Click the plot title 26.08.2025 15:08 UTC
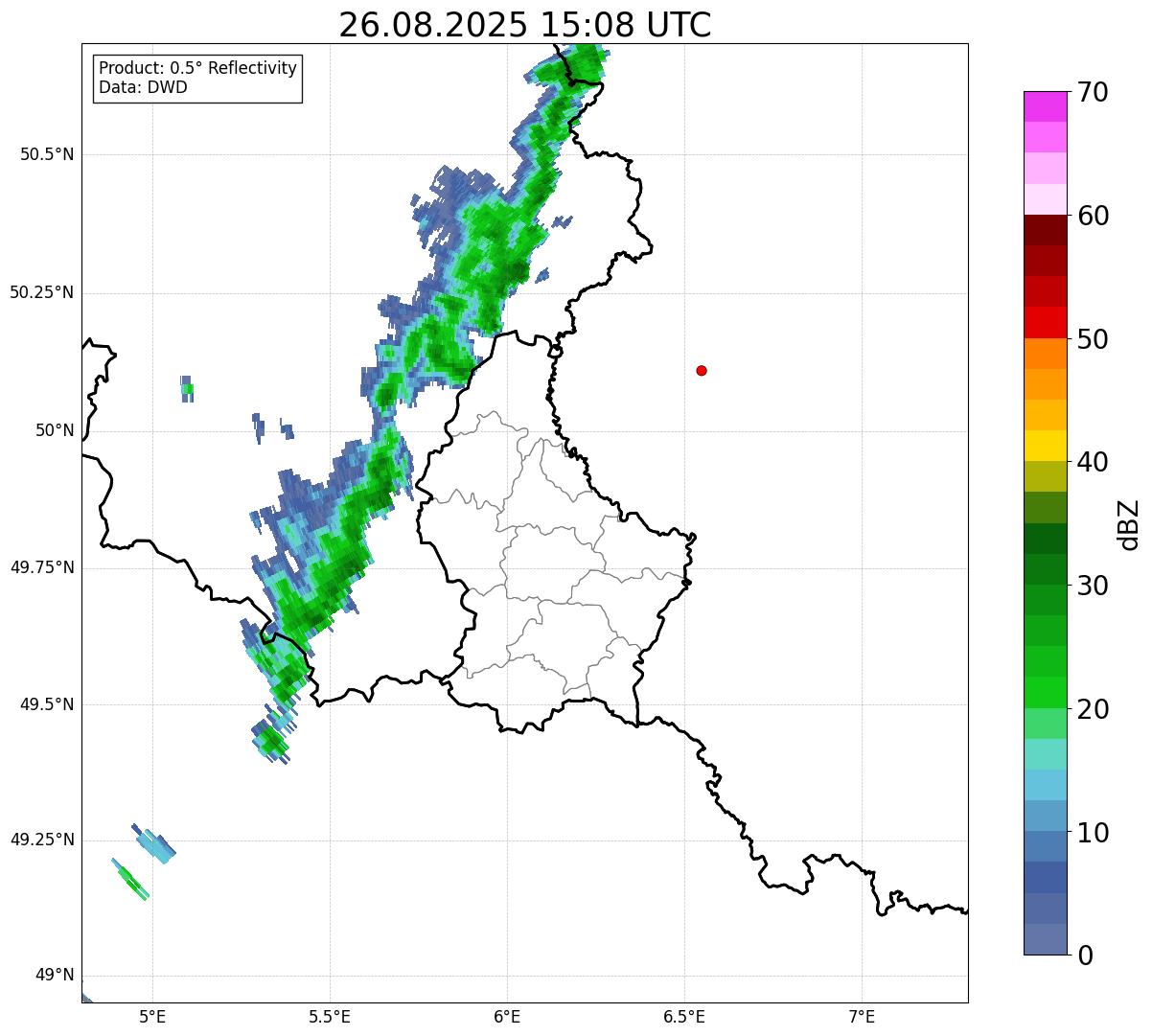 [525, 24]
